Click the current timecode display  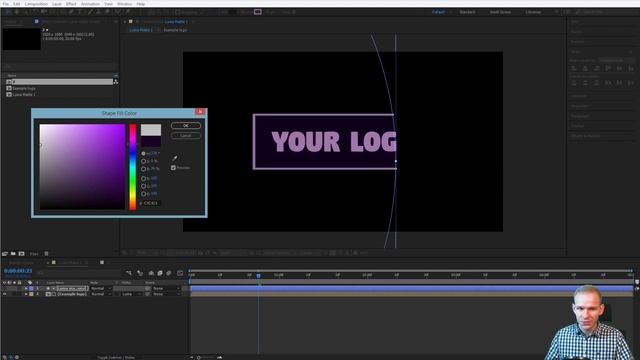tap(18, 271)
